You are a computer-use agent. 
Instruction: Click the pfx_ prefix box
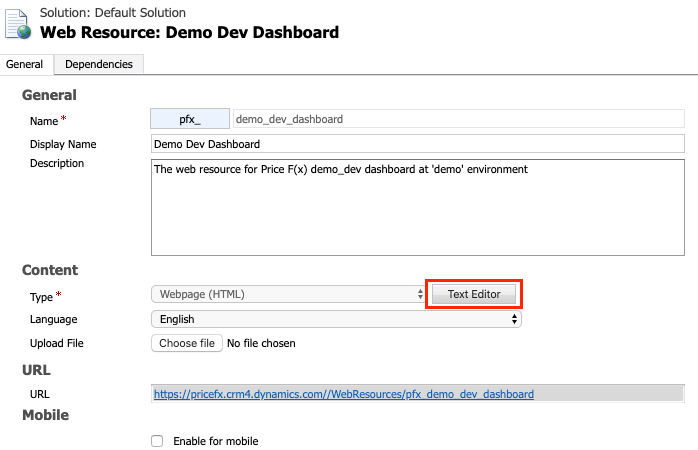coord(189,119)
